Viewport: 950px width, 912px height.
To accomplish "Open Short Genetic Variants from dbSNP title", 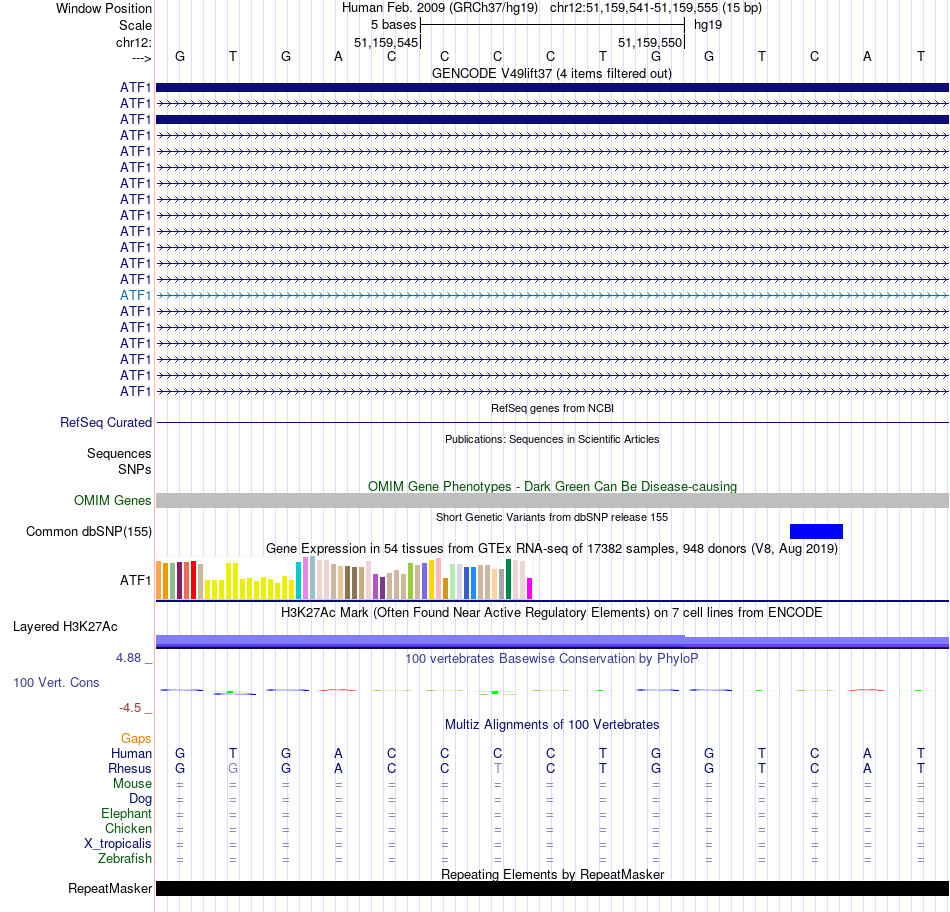I will point(552,517).
